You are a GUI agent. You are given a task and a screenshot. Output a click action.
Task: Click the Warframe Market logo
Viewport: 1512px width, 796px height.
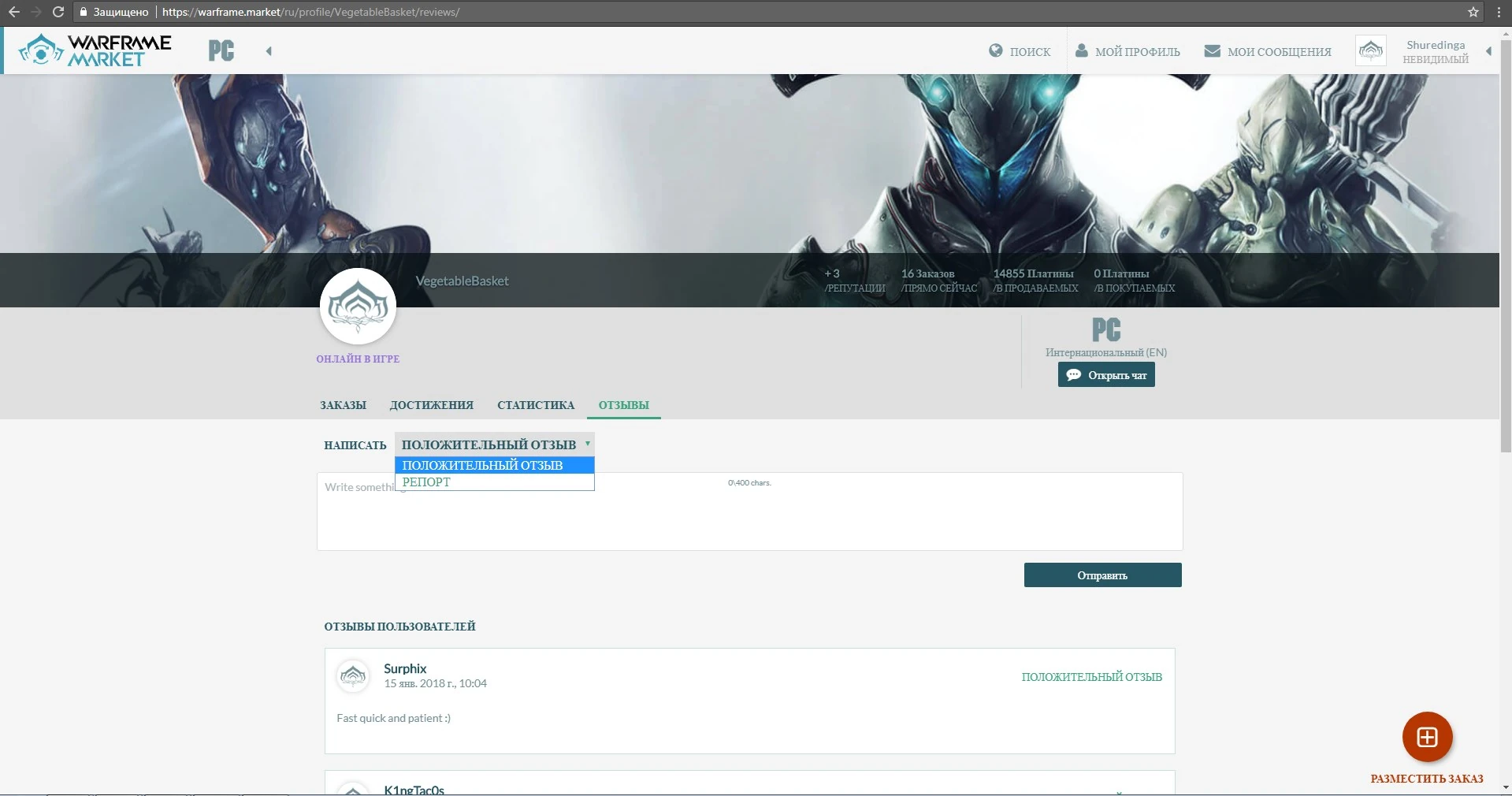(x=95, y=50)
